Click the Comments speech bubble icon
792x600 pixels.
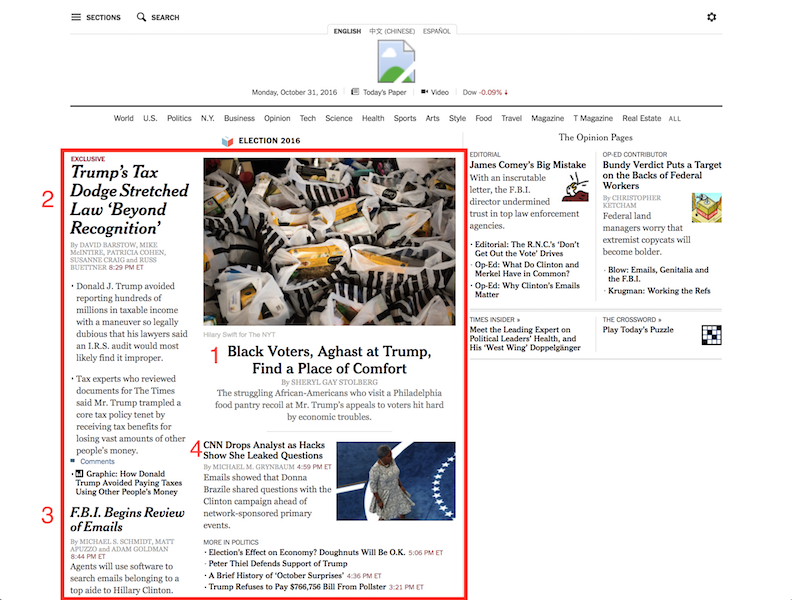point(74,461)
